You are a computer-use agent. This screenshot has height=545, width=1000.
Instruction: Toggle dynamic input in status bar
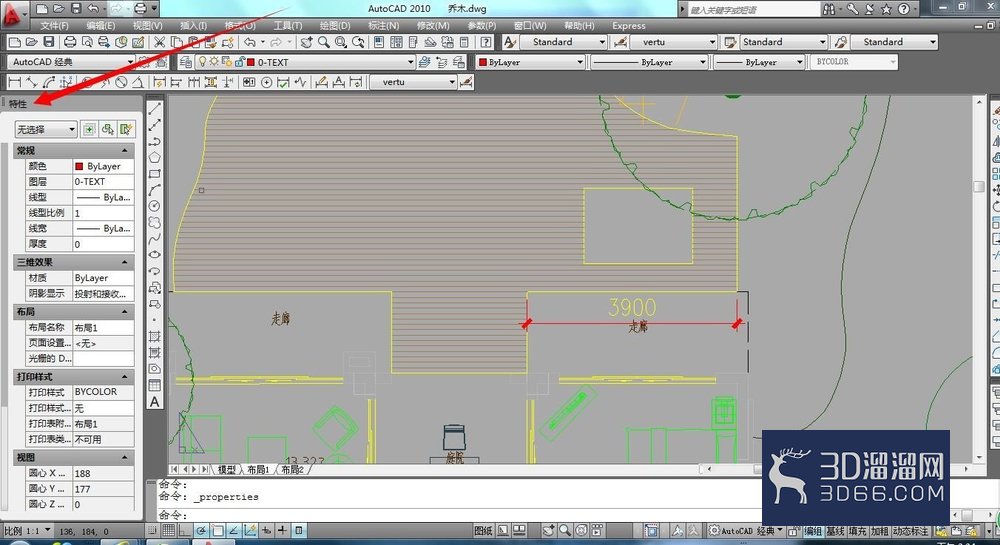[x=266, y=530]
